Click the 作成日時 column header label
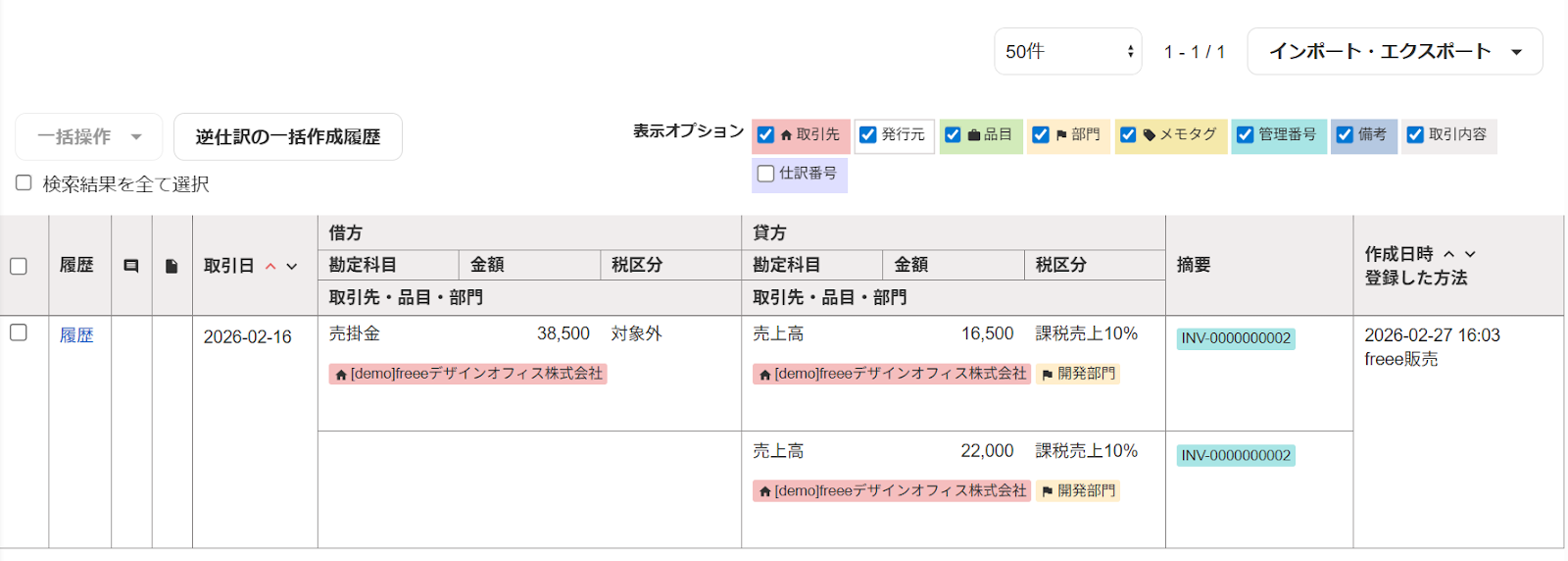 click(1398, 254)
